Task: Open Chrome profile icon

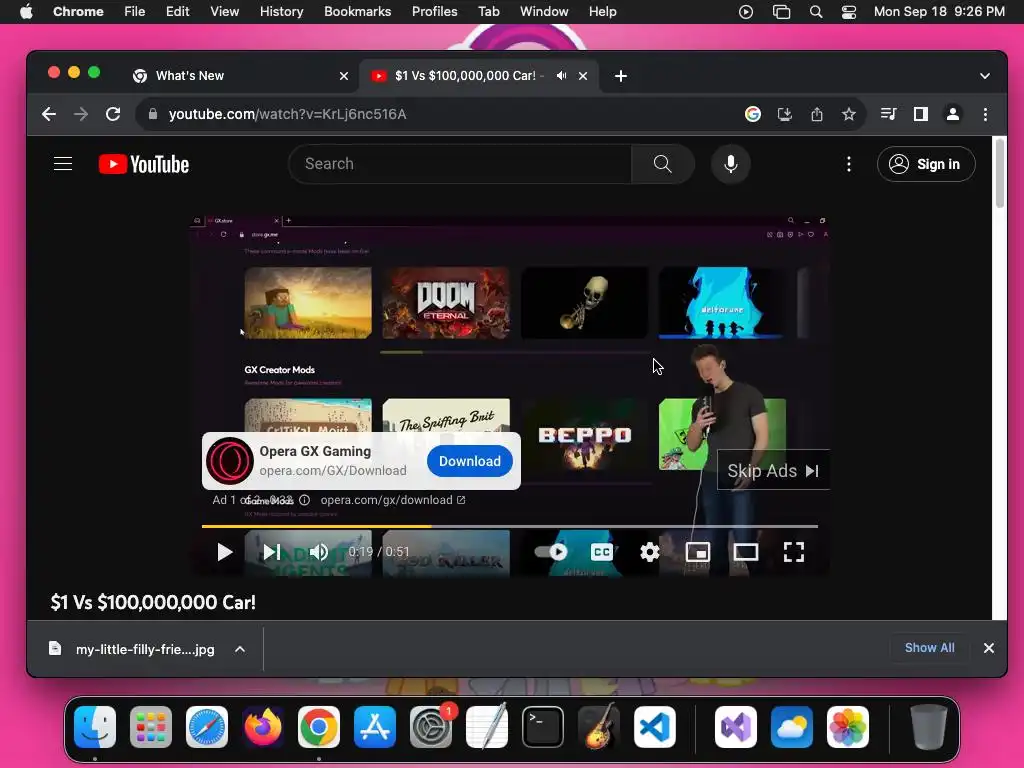Action: click(x=953, y=114)
